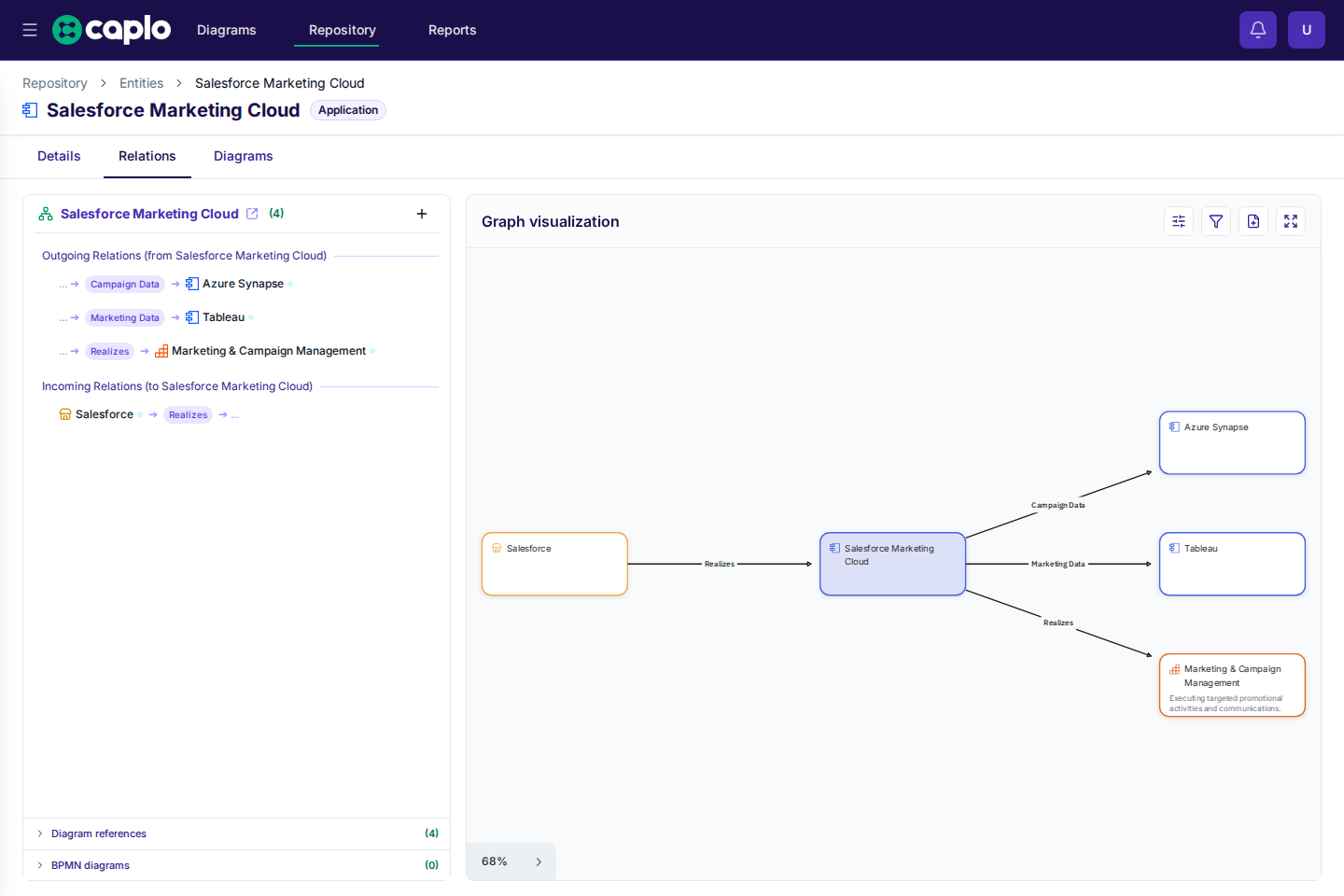1344x896 pixels.
Task: Open the notifications bell
Action: (1258, 30)
